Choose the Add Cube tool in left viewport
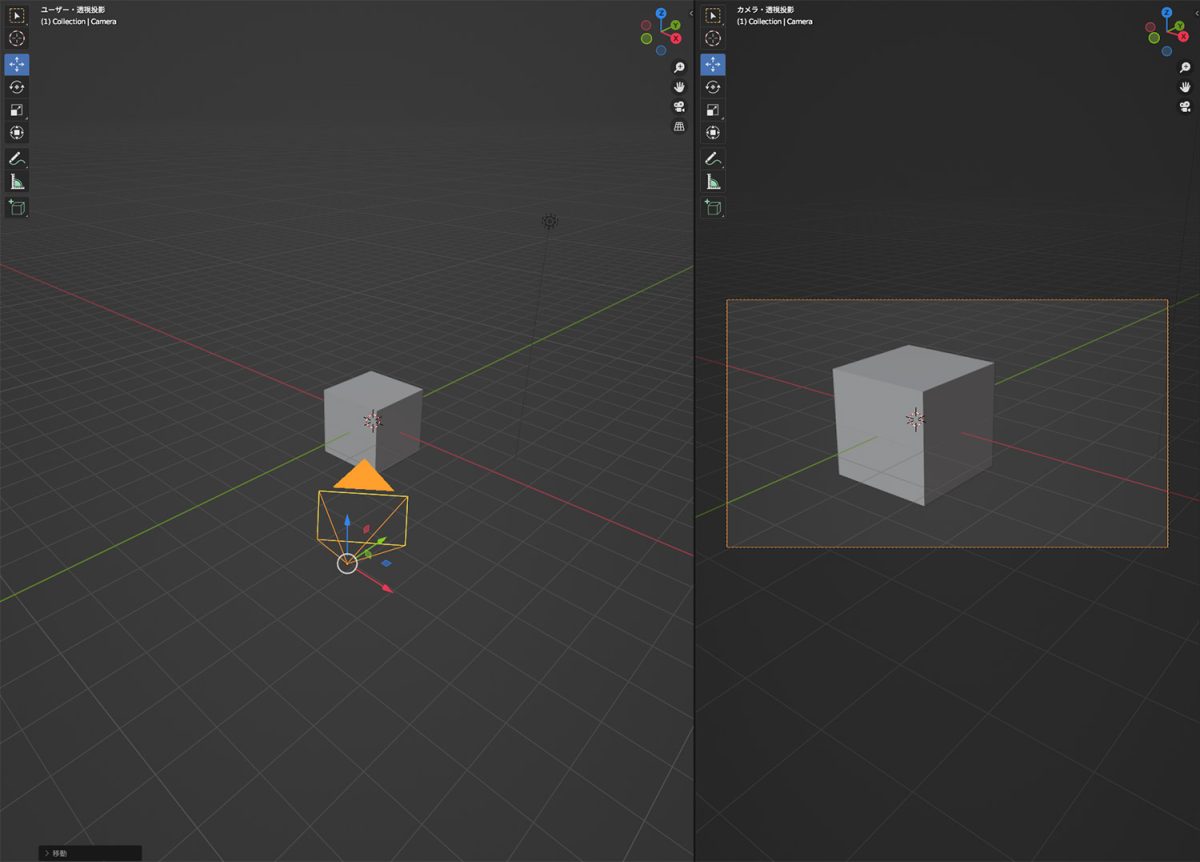1200x862 pixels. [x=17, y=207]
